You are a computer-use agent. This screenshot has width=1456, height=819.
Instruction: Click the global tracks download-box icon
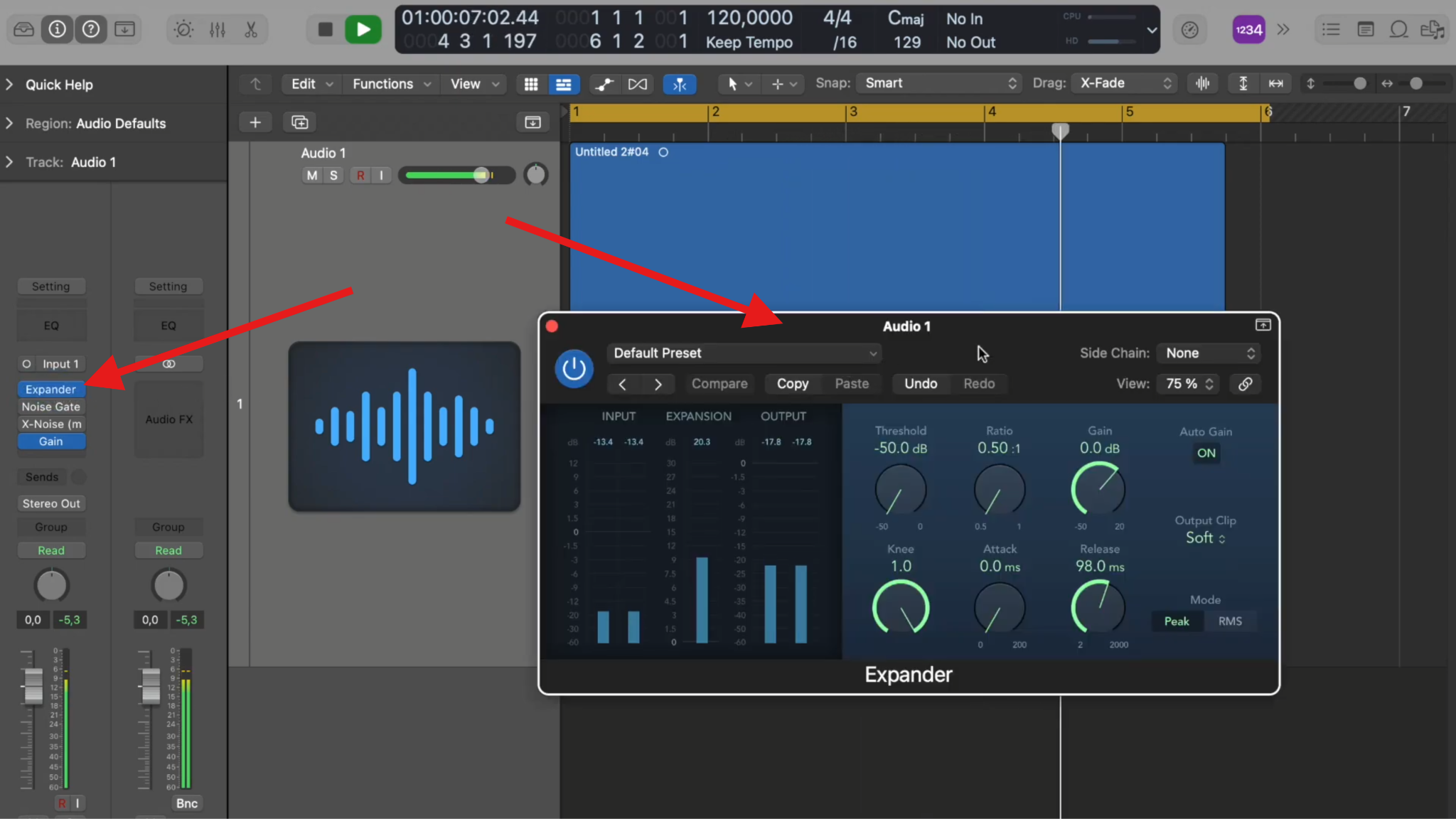click(532, 122)
